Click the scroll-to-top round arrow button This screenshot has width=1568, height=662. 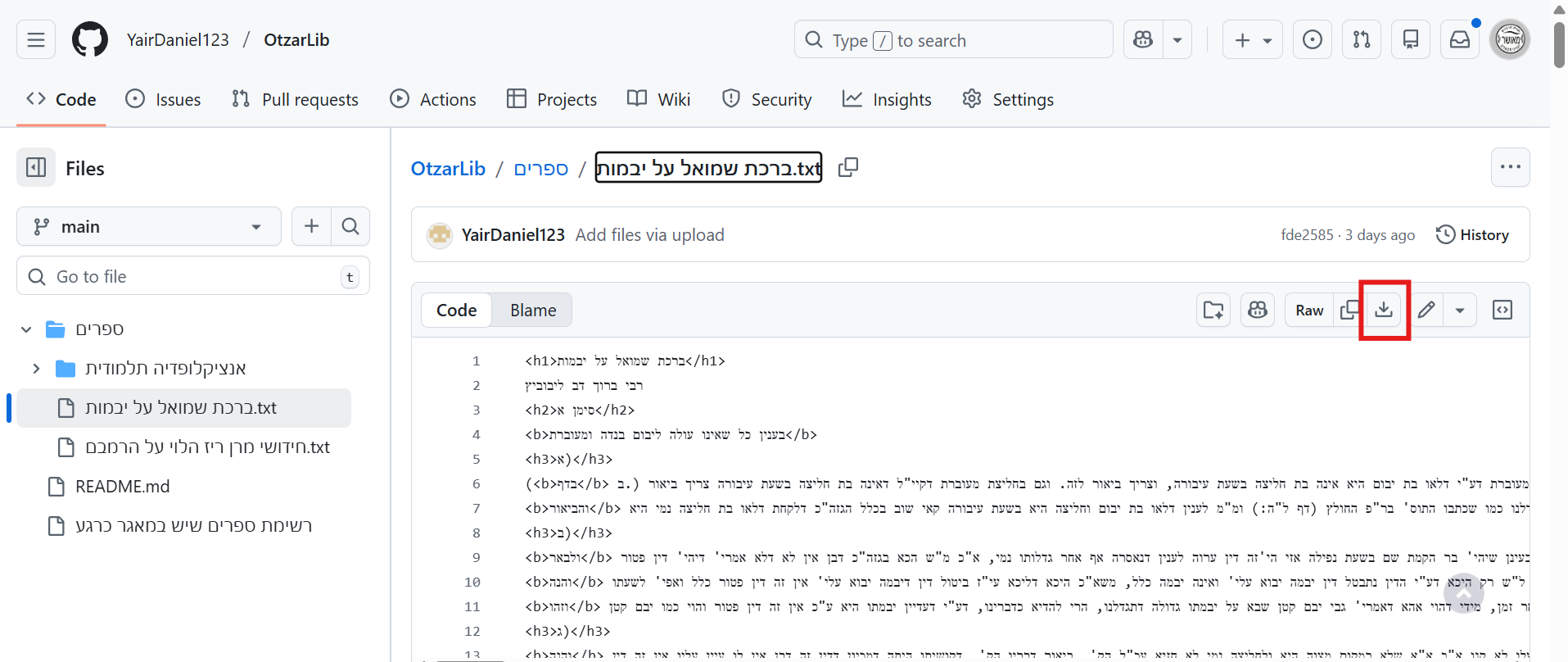click(1464, 593)
